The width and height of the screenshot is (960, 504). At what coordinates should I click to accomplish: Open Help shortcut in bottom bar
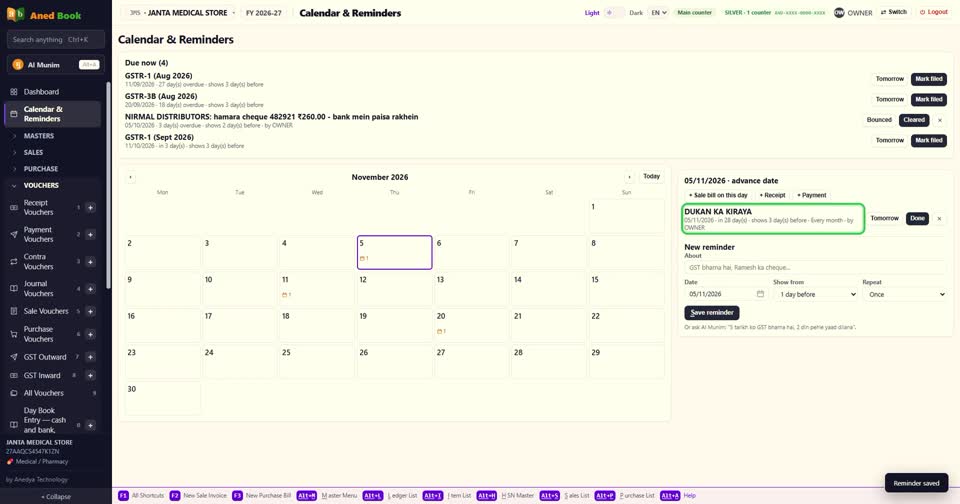click(x=678, y=496)
